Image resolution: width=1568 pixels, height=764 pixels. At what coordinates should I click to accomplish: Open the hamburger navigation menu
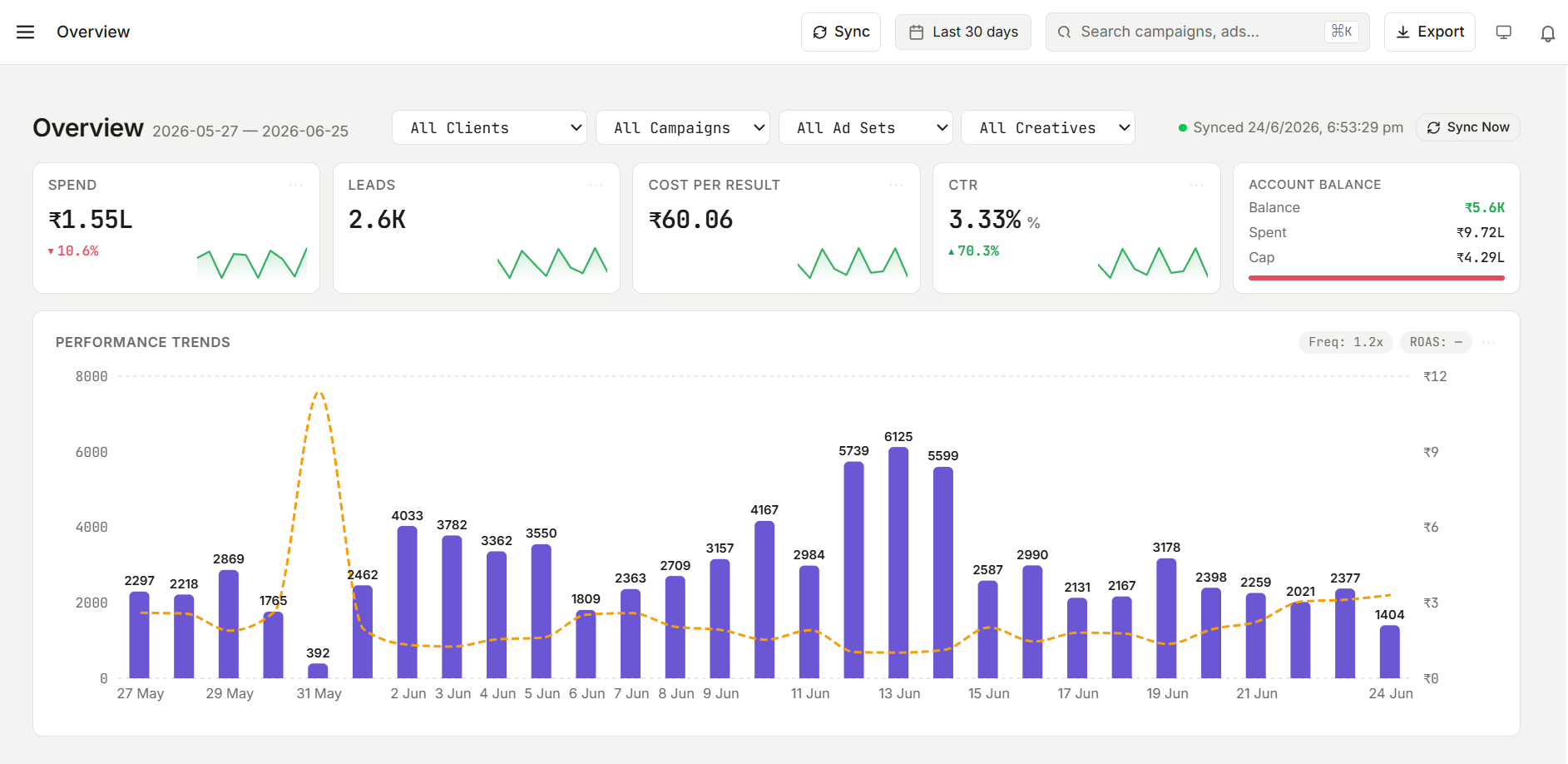click(26, 32)
